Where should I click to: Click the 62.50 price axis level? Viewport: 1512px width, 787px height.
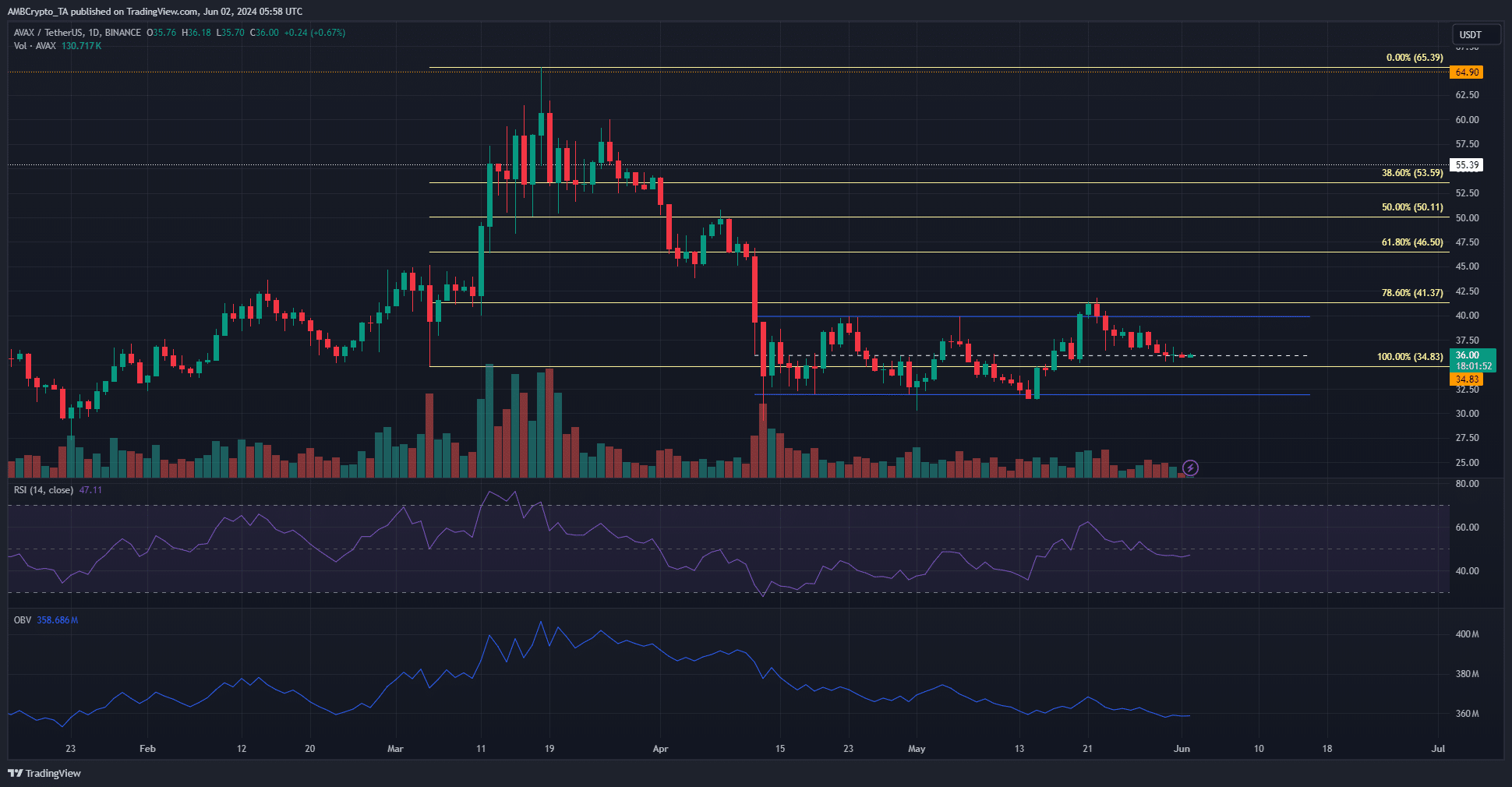click(1467, 95)
